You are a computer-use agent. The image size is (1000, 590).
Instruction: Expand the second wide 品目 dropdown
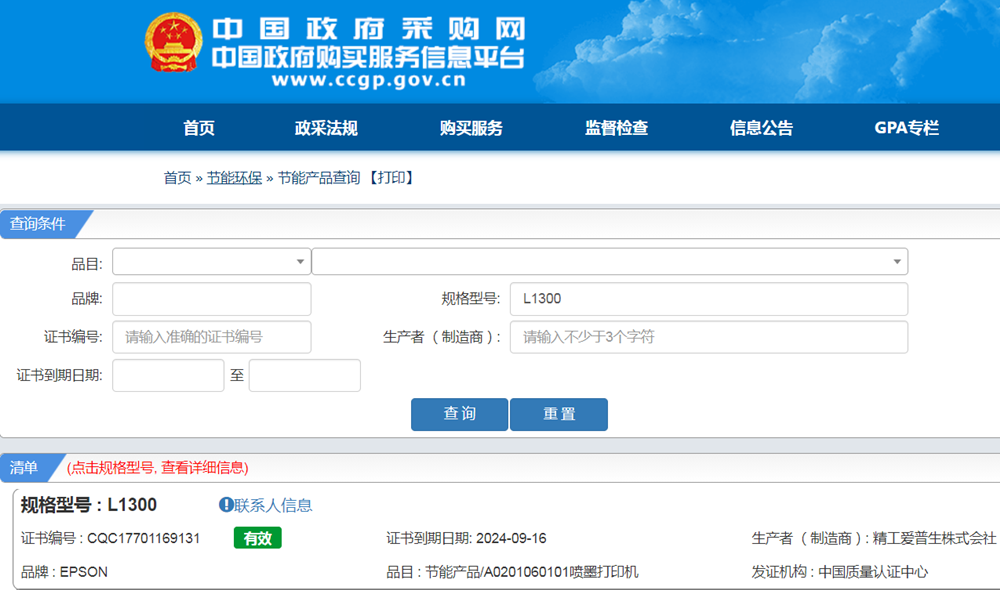pyautogui.click(x=609, y=262)
